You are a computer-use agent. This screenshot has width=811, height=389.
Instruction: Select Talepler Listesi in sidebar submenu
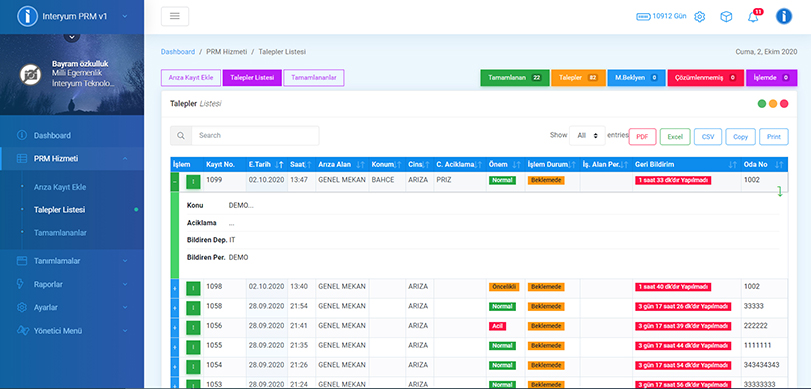click(59, 210)
